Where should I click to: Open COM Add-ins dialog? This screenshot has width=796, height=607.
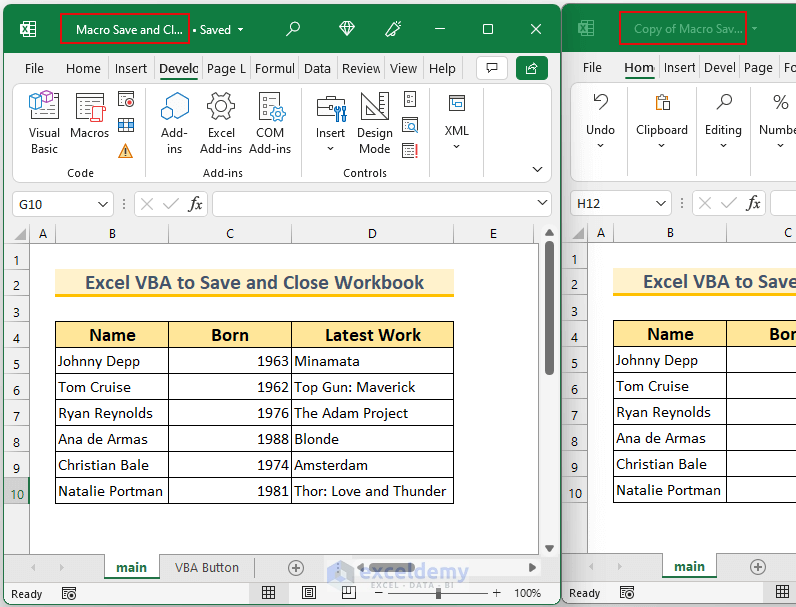(x=270, y=122)
